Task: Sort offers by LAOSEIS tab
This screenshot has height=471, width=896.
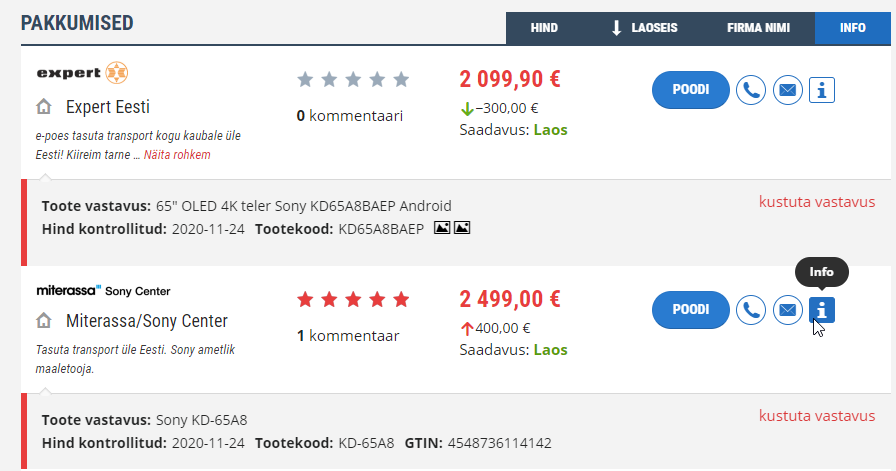Action: coord(645,28)
